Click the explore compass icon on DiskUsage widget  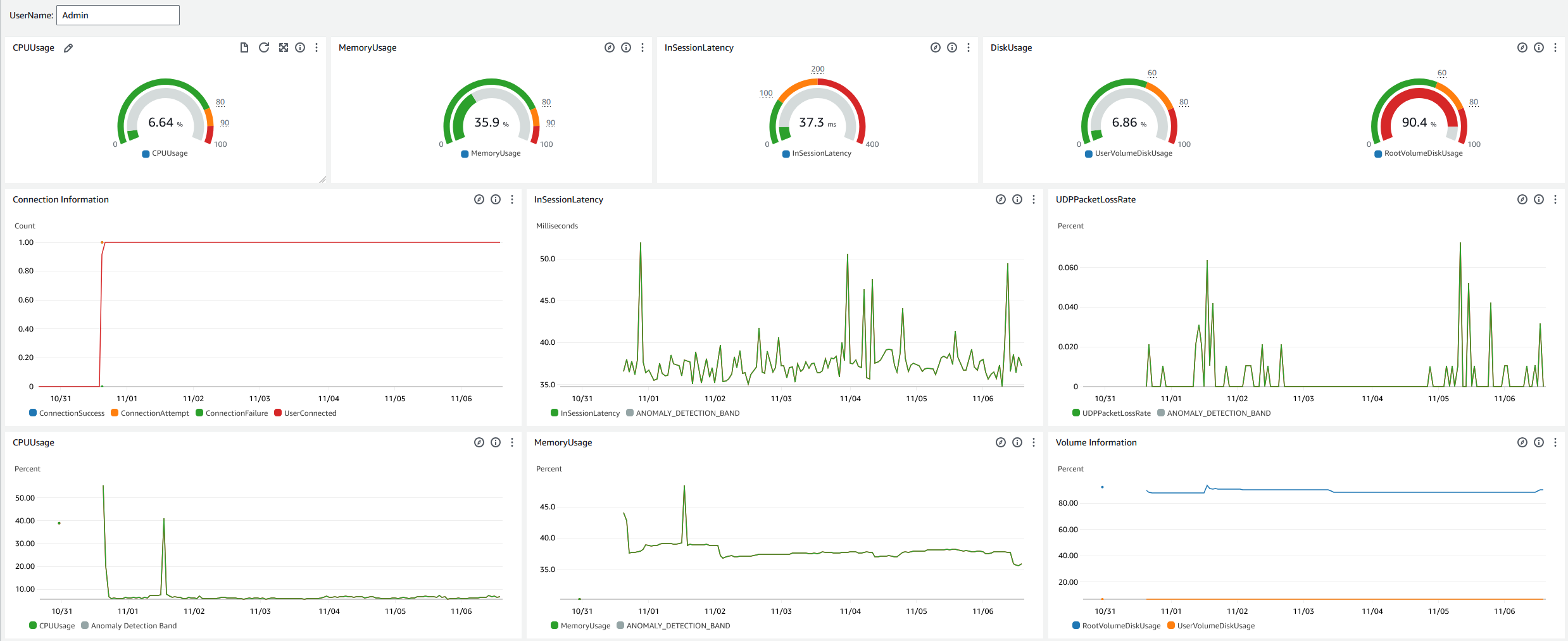point(1522,47)
